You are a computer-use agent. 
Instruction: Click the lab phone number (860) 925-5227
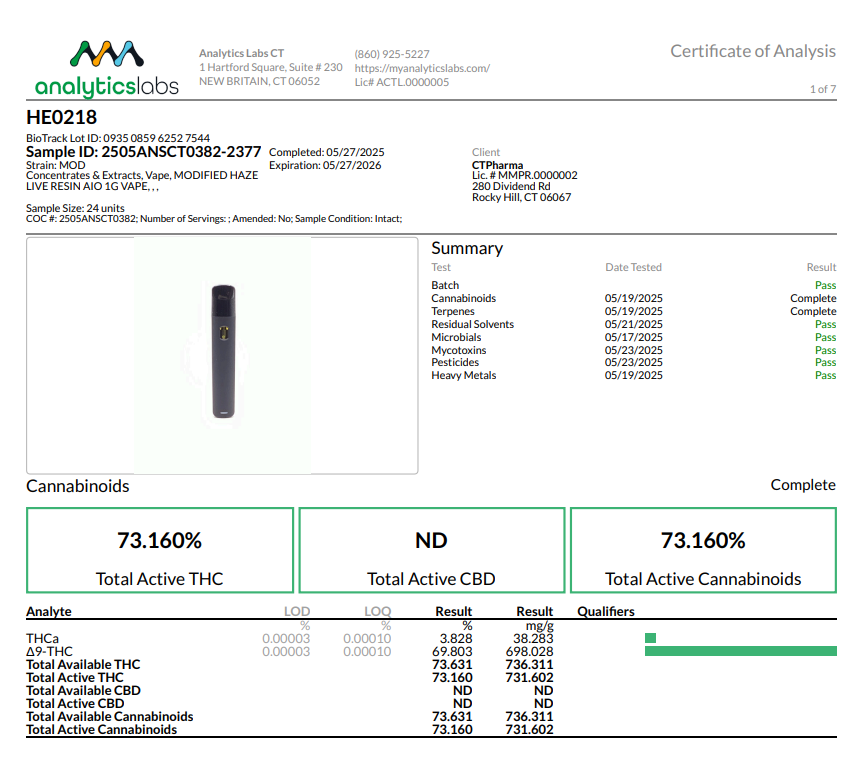tap(391, 54)
